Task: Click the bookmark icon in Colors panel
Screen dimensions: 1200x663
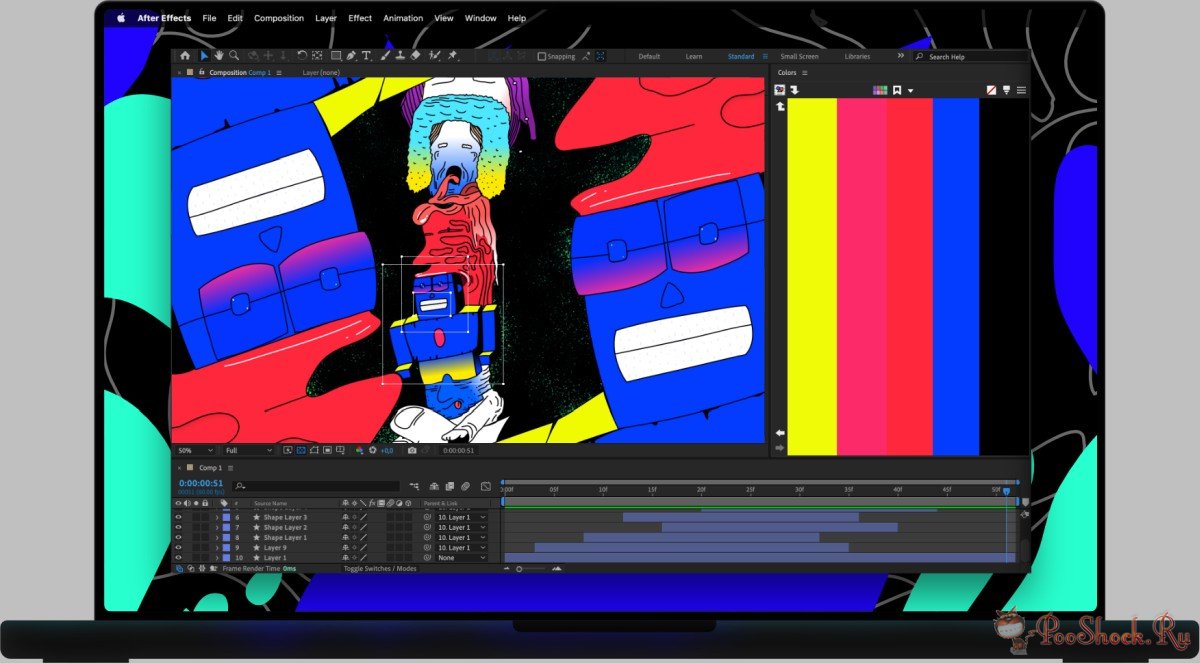Action: [897, 90]
